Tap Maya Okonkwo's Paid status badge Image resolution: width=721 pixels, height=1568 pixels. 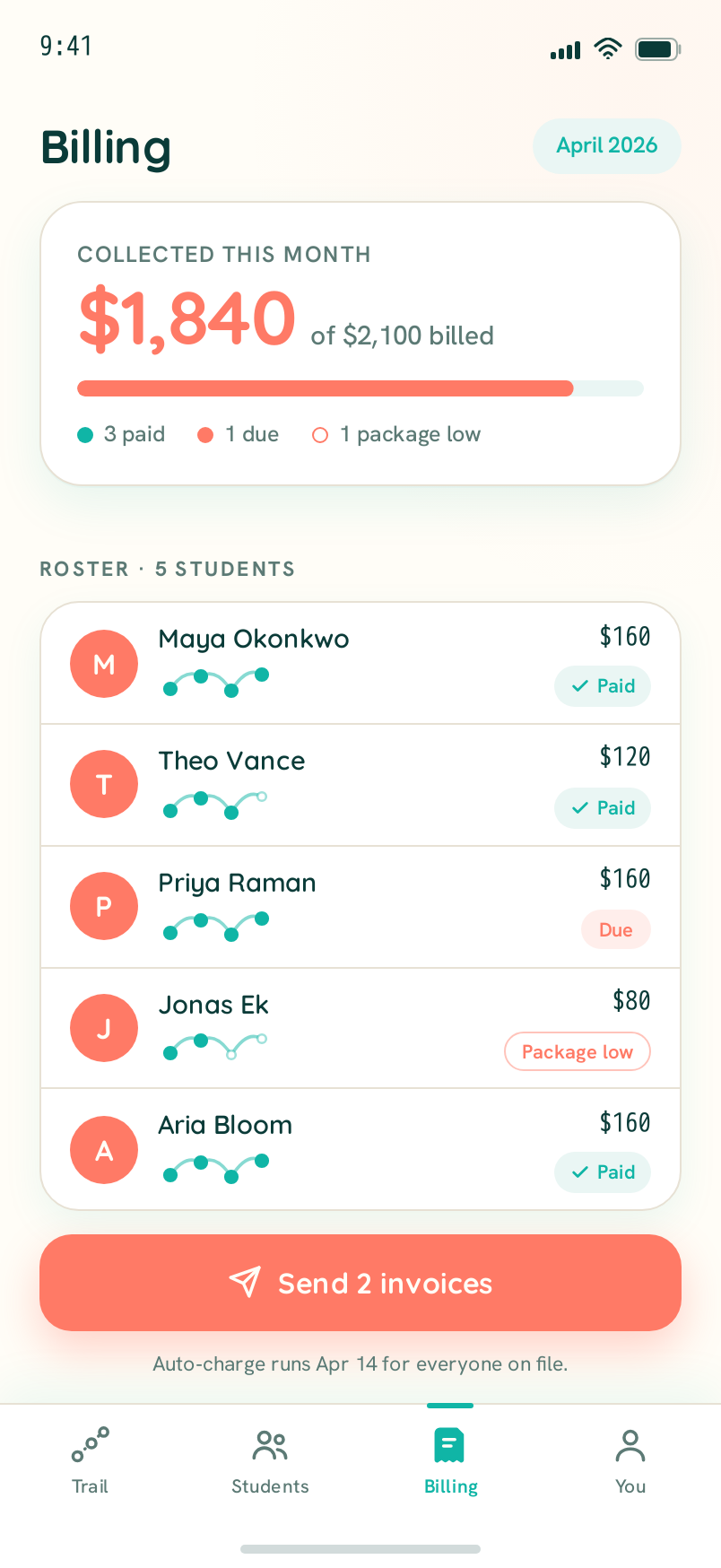603,686
